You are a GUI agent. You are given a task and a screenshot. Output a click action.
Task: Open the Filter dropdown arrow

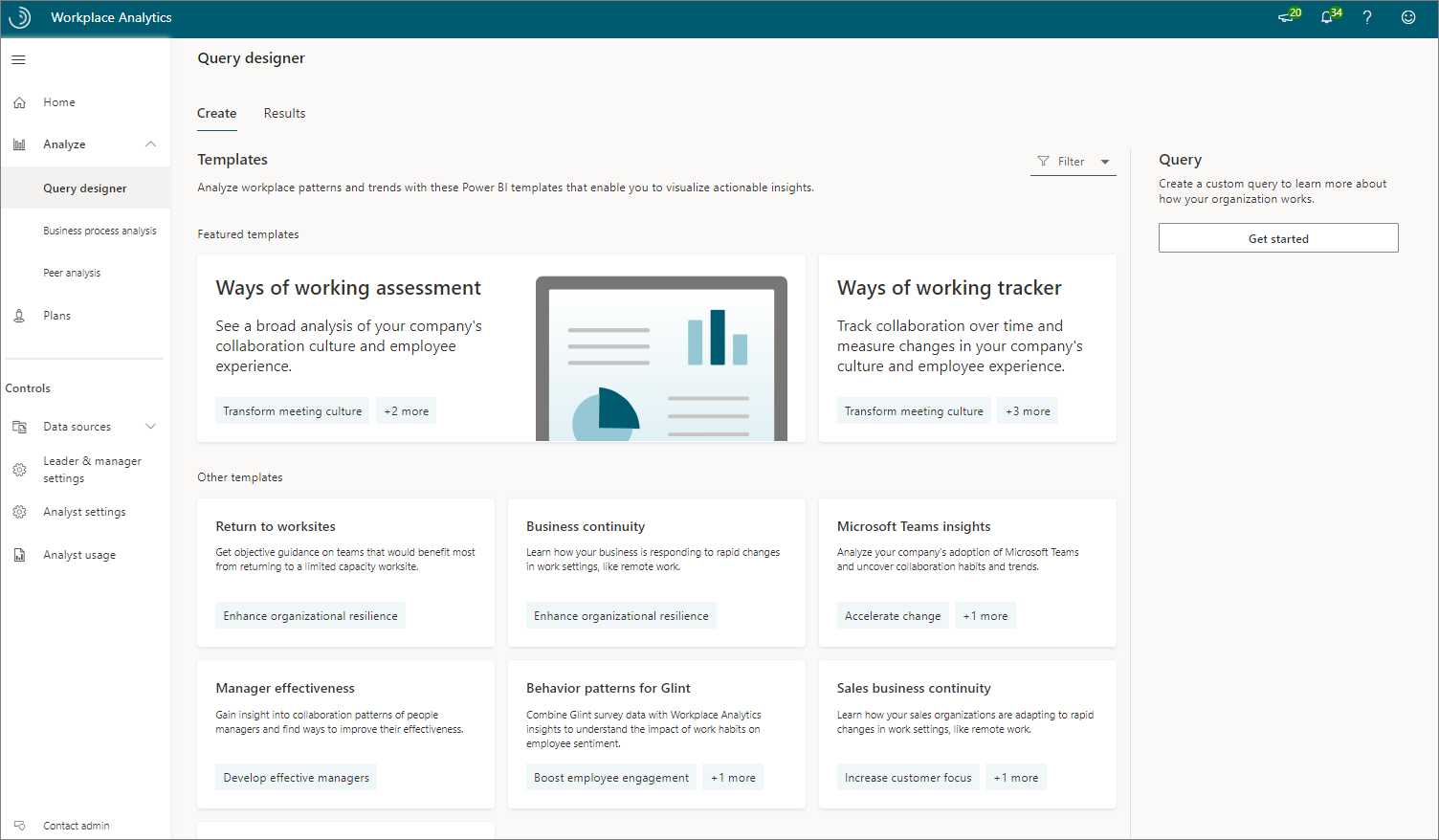(1105, 162)
